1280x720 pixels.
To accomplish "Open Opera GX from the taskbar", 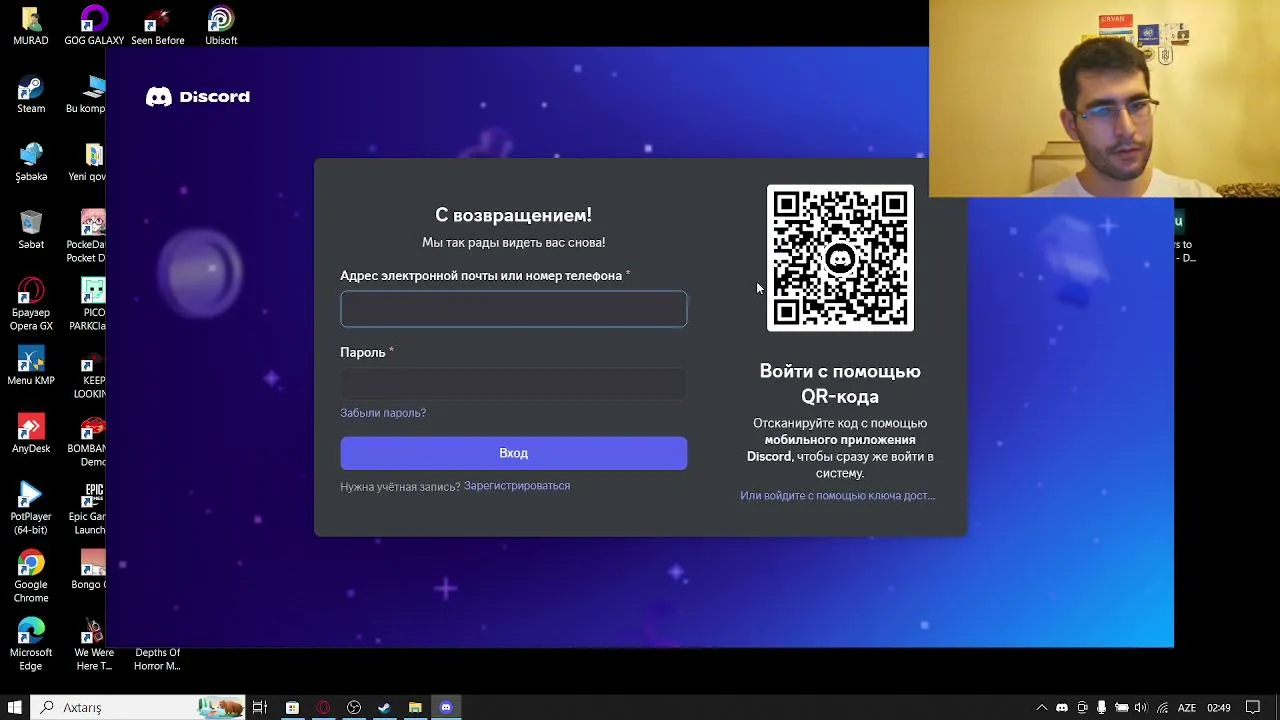I will click(x=323, y=708).
